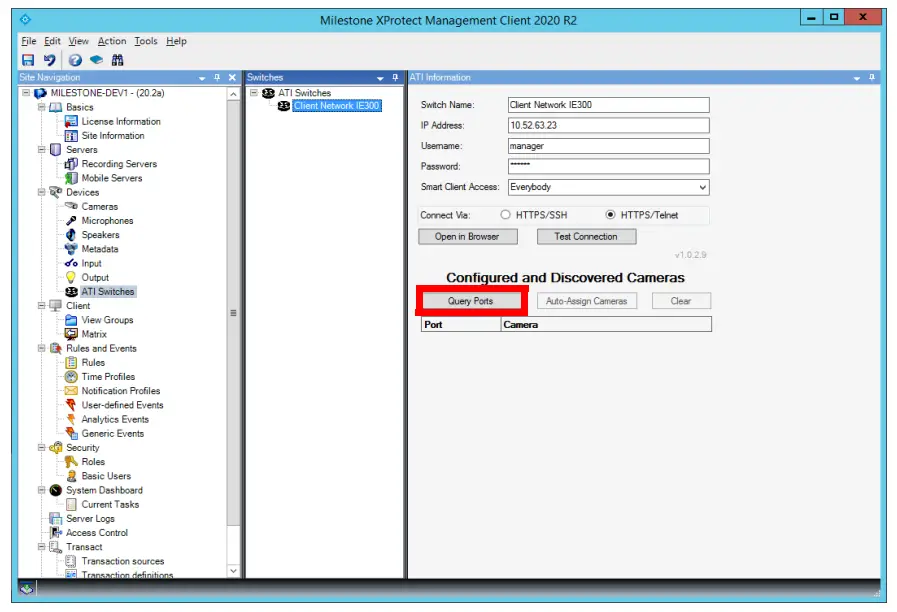The width and height of the screenshot is (897, 612).
Task: Open the Help question mark icon
Action: point(75,60)
